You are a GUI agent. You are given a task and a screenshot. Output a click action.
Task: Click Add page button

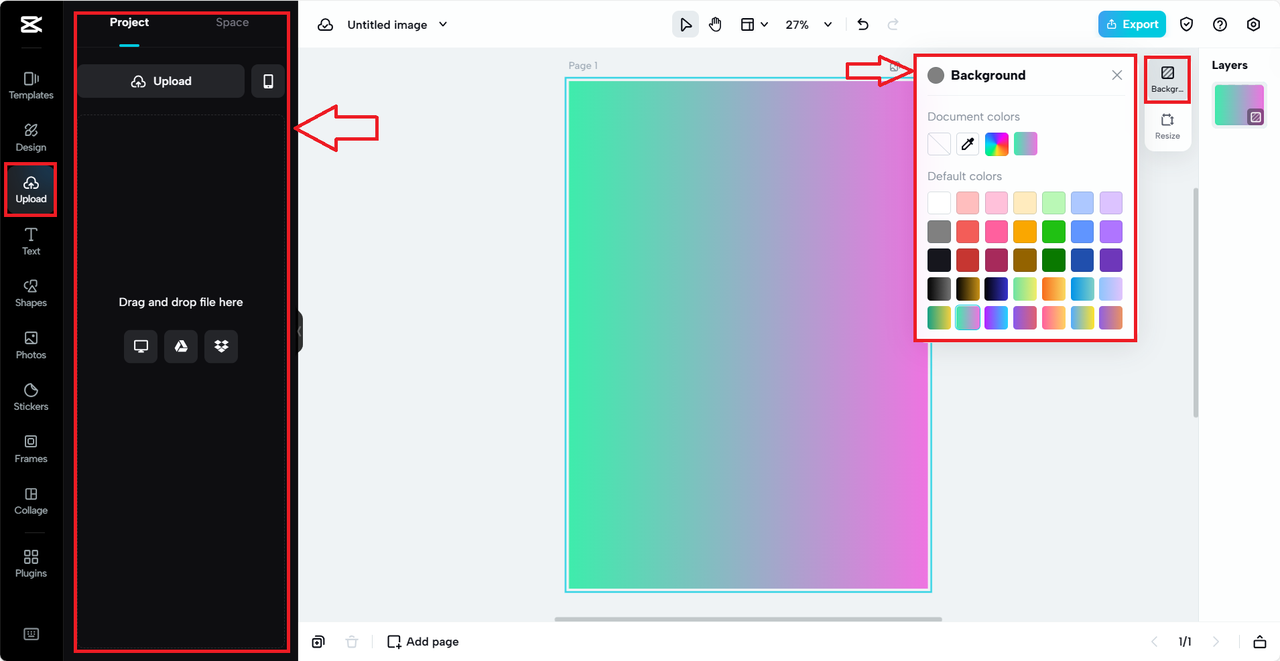tap(423, 642)
